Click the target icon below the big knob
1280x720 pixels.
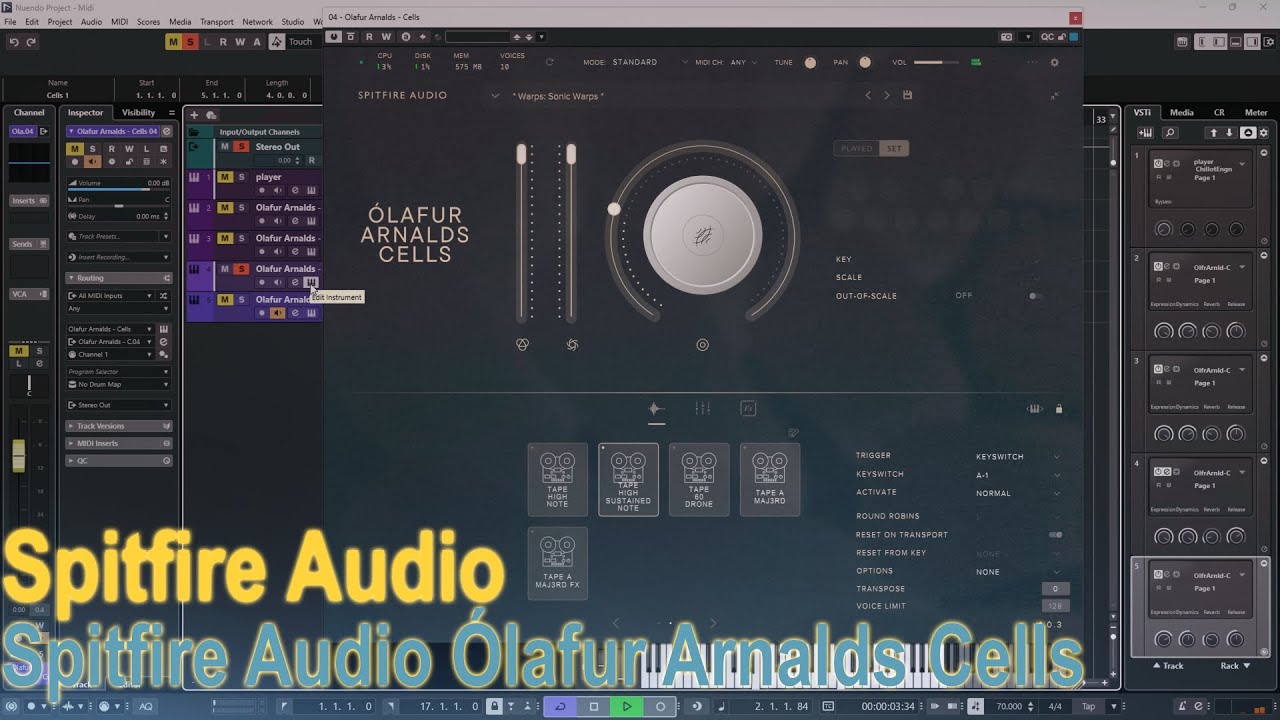click(x=702, y=345)
